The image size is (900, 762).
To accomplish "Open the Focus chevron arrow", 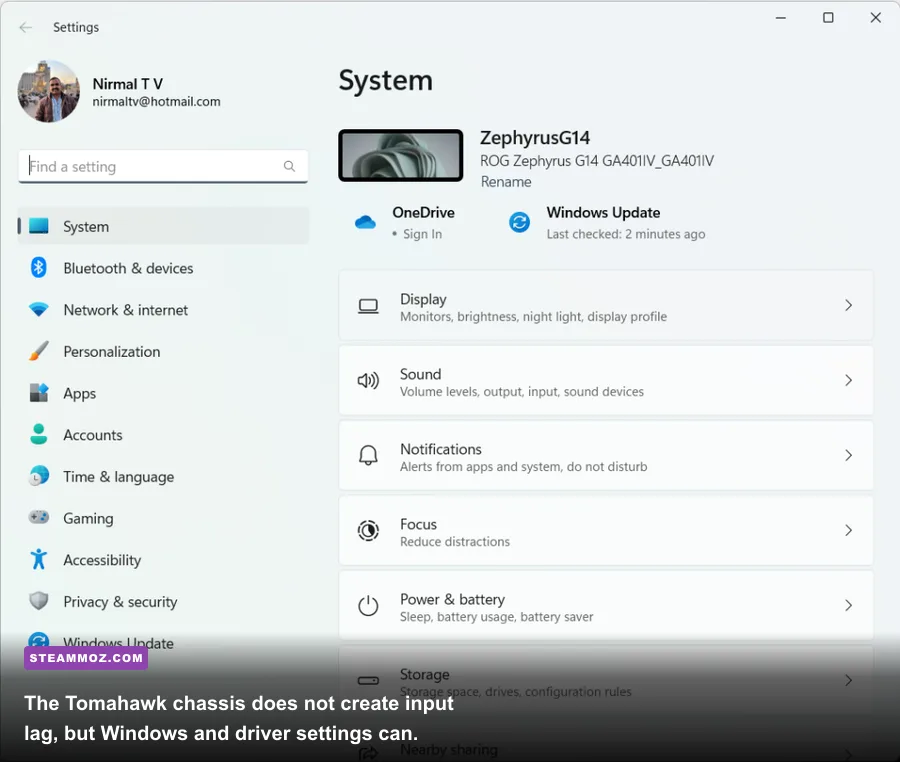I will pyautogui.click(x=848, y=530).
